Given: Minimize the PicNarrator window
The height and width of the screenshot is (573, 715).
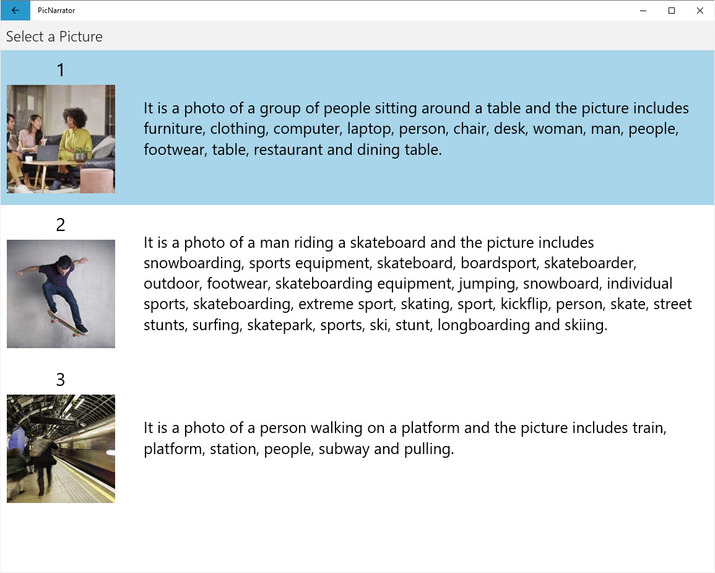Looking at the screenshot, I should click(643, 10).
